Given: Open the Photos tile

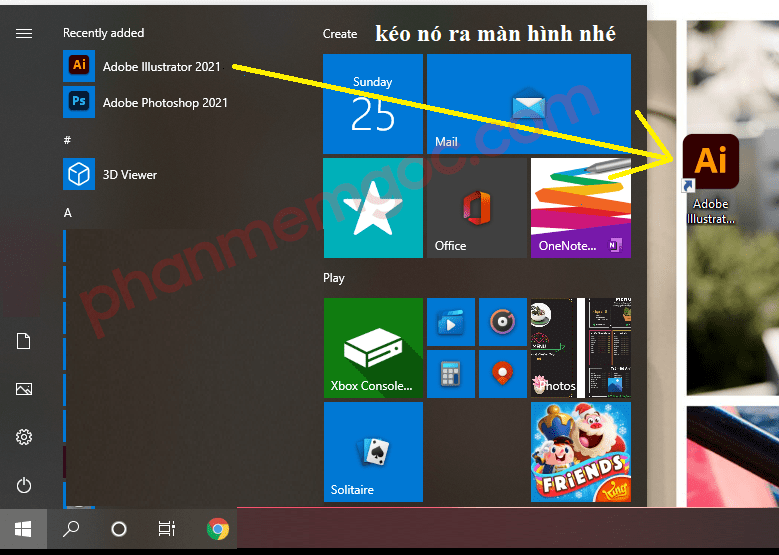Looking at the screenshot, I should [x=581, y=348].
